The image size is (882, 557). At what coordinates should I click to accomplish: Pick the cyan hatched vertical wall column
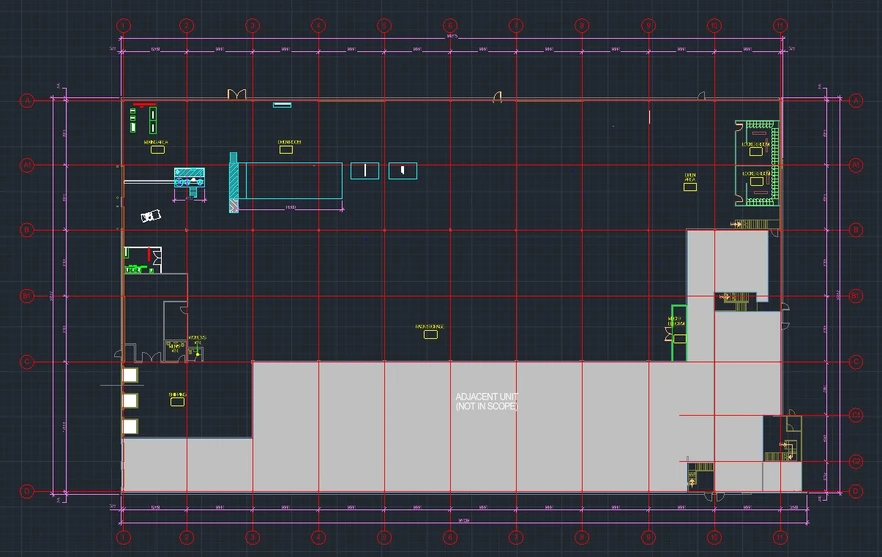[x=233, y=181]
